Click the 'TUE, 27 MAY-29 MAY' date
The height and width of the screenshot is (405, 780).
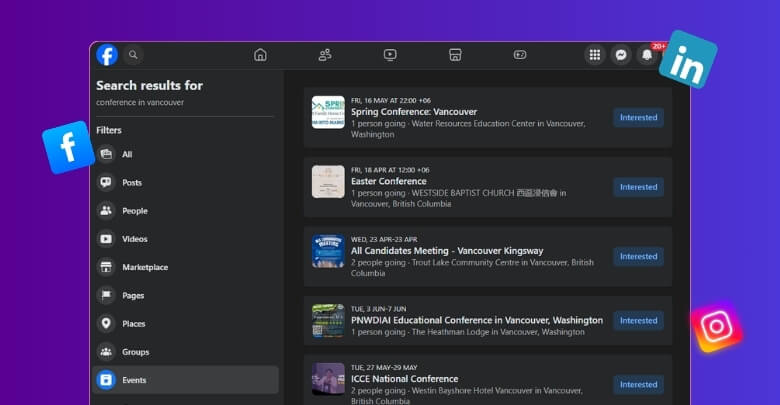click(x=384, y=368)
